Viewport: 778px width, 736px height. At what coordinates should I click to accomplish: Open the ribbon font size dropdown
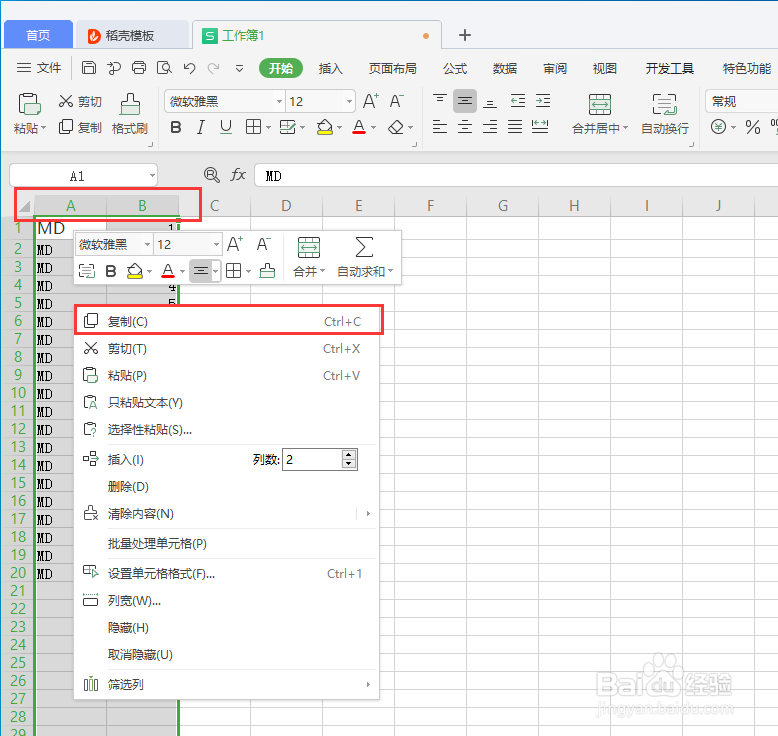coord(349,102)
